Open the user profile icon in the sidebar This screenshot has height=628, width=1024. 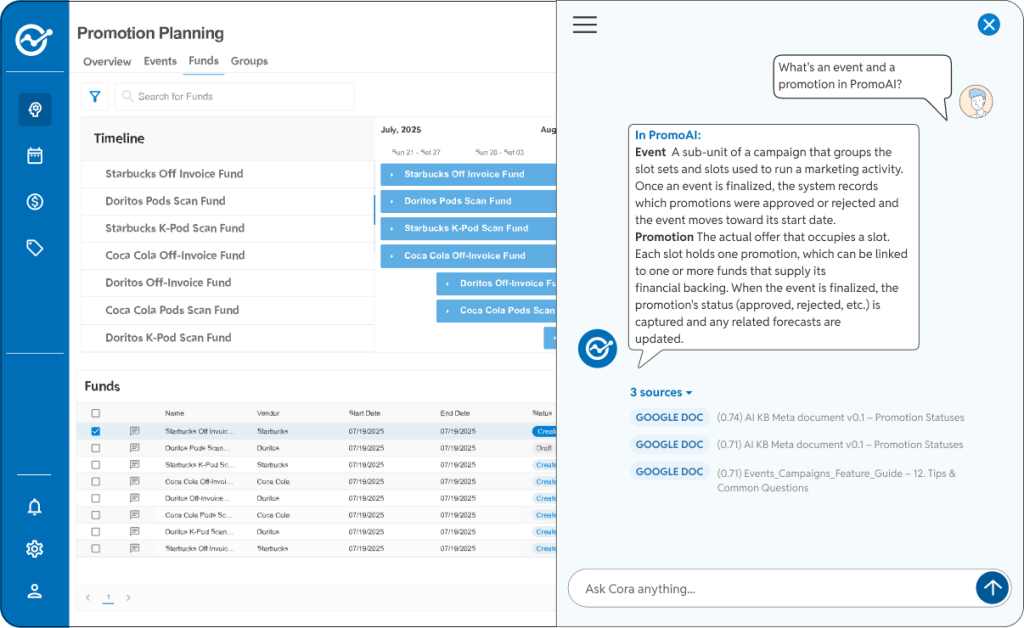coord(35,591)
